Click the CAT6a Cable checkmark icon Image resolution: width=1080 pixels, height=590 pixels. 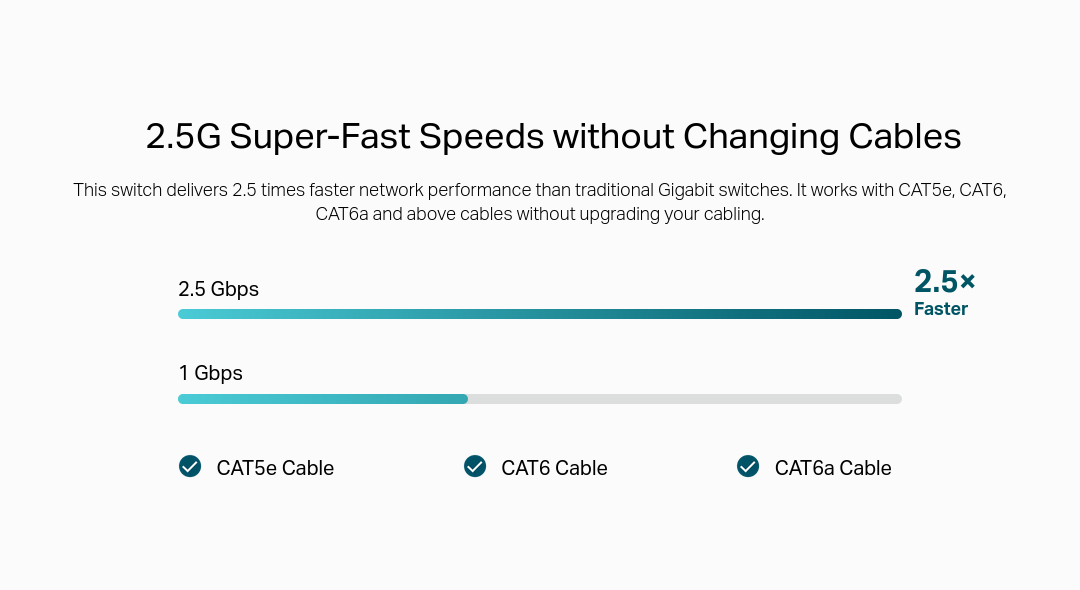(748, 466)
